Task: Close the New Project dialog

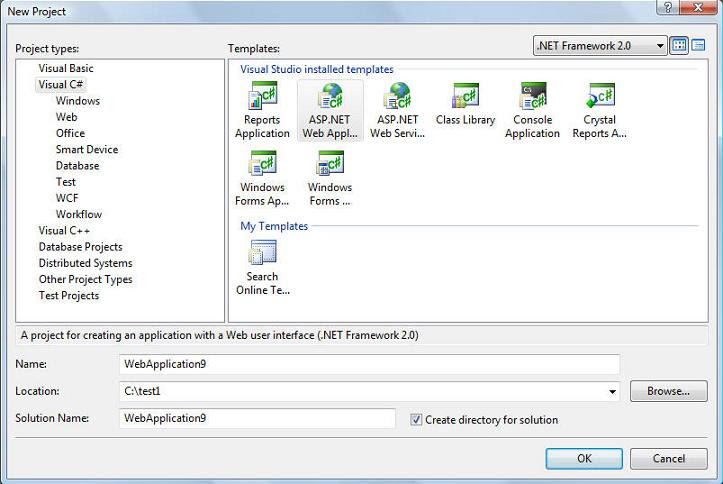Action: tap(698, 7)
